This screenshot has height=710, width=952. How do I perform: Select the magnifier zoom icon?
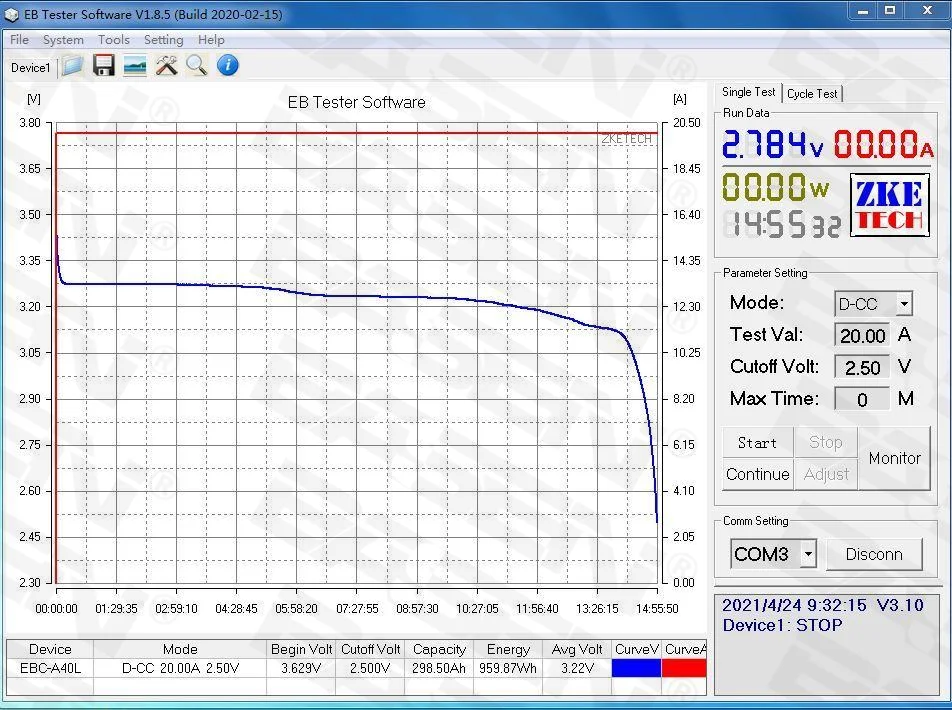pyautogui.click(x=197, y=65)
